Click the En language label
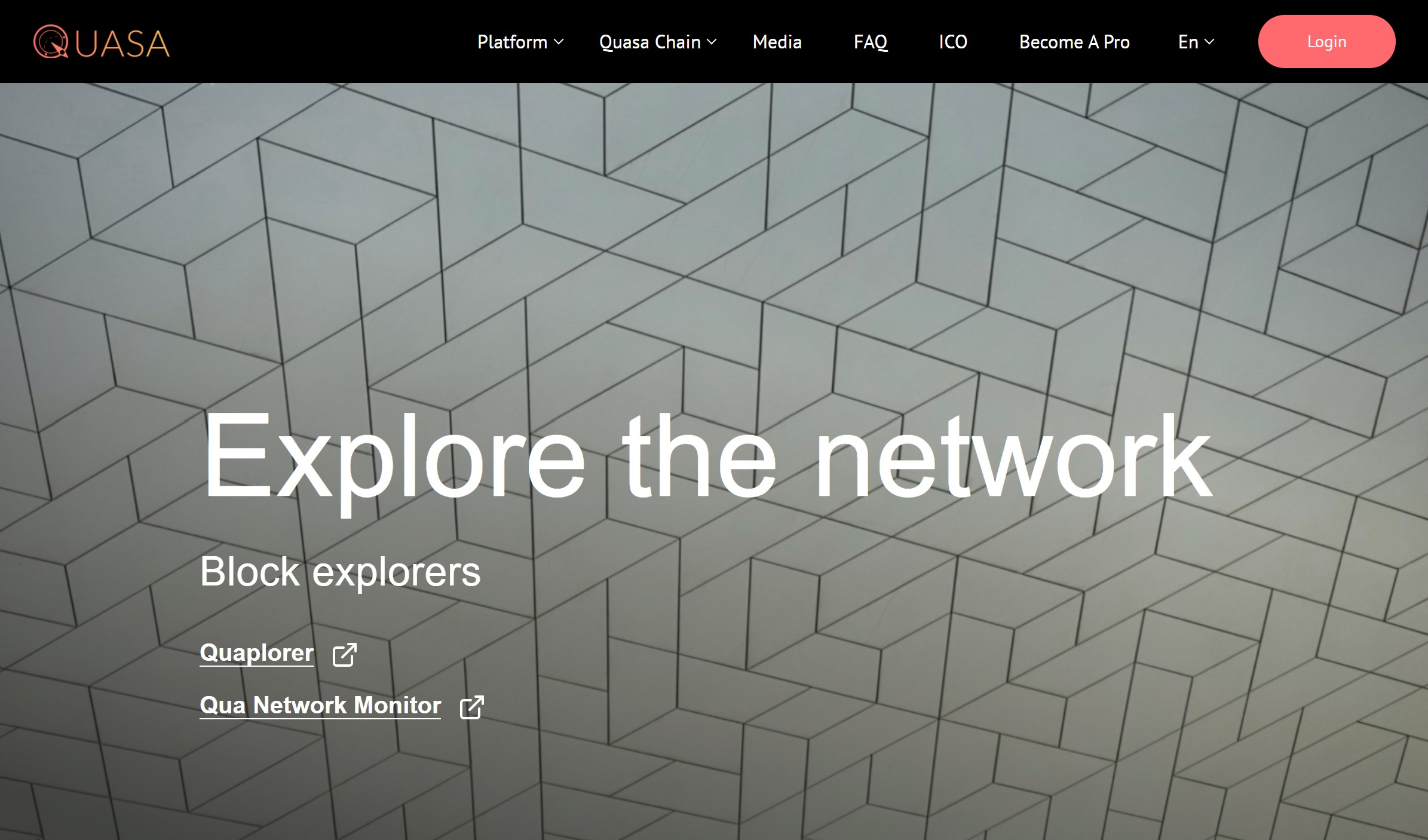 coord(1188,42)
